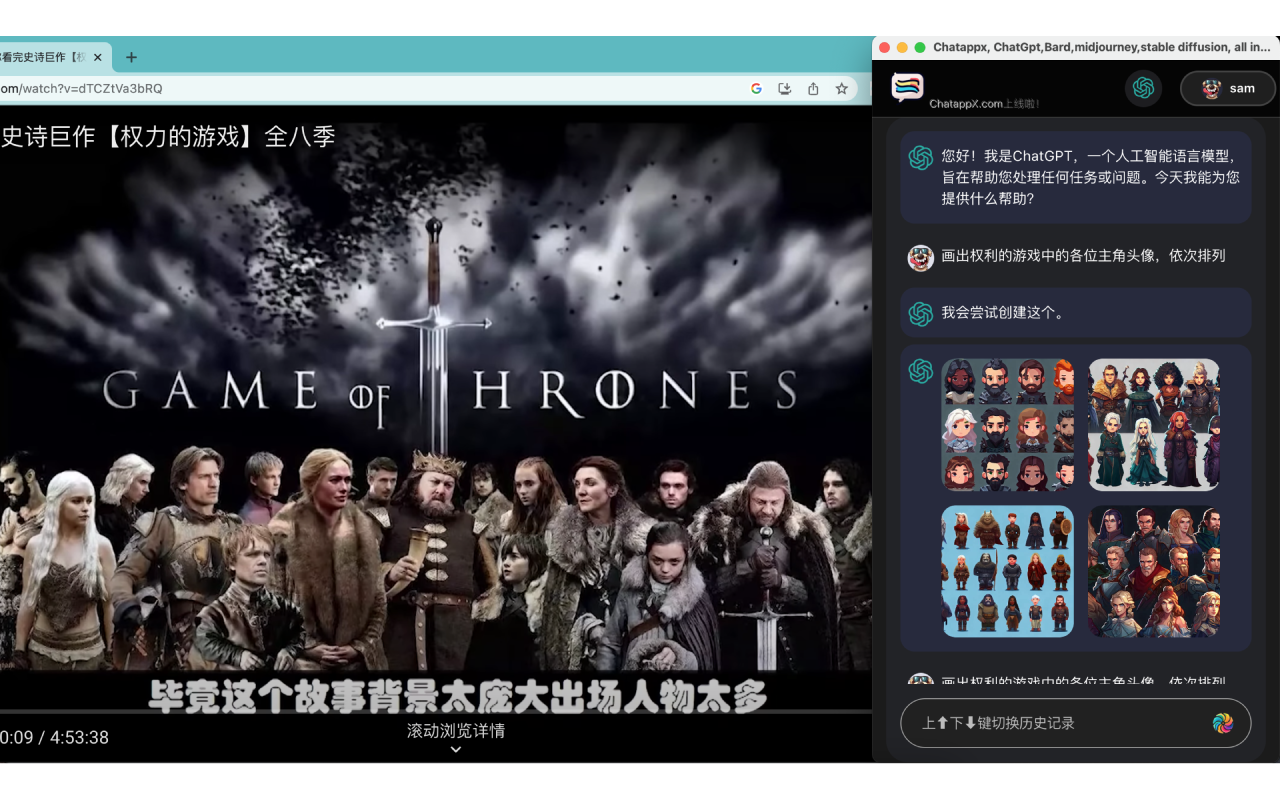
Task: Click the '滚动浏览详情' text under video
Action: (456, 731)
